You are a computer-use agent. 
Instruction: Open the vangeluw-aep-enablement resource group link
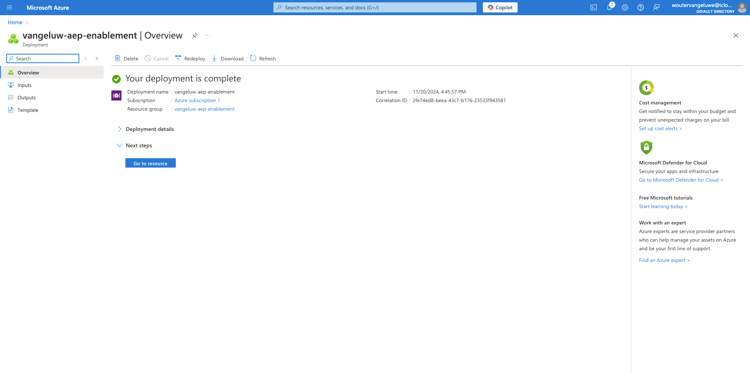click(204, 109)
